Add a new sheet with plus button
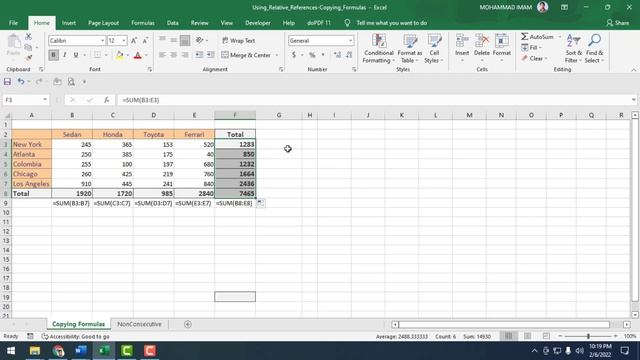 [188, 324]
